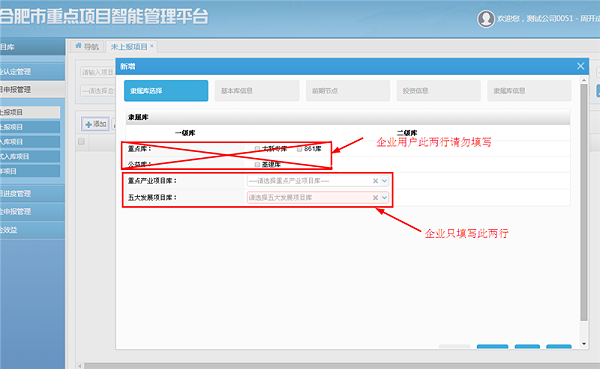Image resolution: width=600 pixels, height=369 pixels.
Task: Select the 库项目 sidebar item above 进度管理
Action: pyautogui.click(x=30, y=171)
